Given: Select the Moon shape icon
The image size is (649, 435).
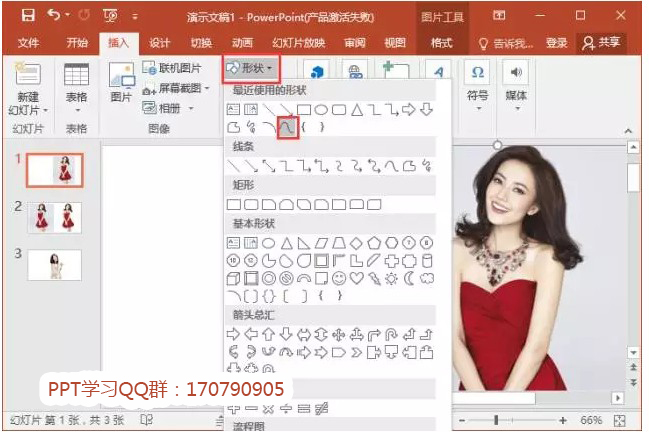Looking at the screenshot, I should (x=409, y=278).
